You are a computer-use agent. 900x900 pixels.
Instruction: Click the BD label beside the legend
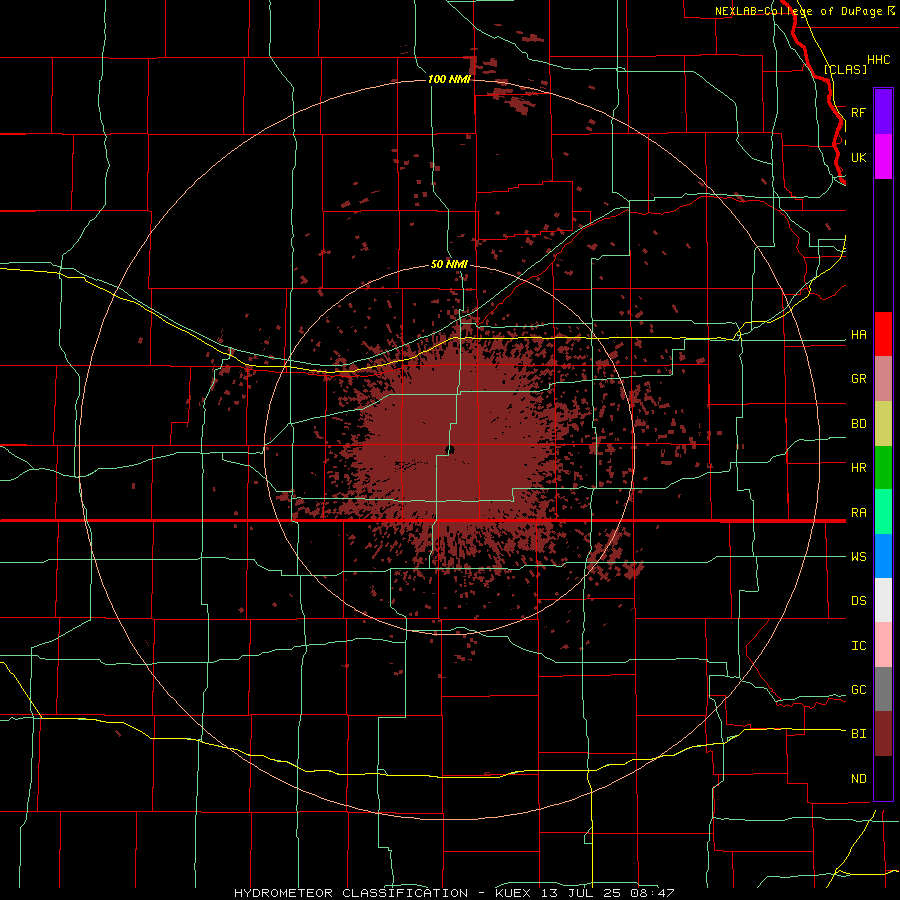(x=858, y=424)
